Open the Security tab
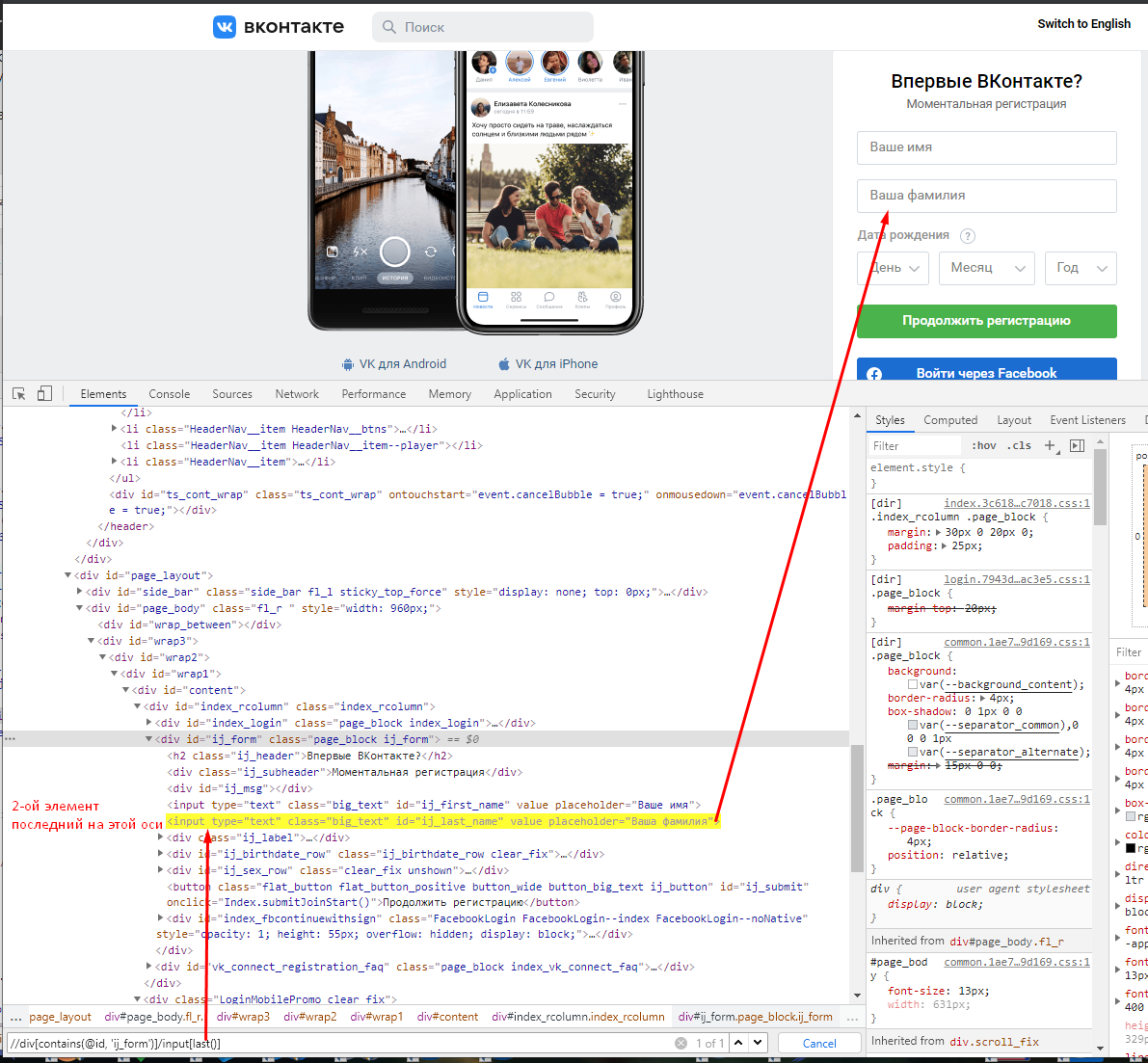Viewport: 1148px width, 1063px height. [595, 394]
